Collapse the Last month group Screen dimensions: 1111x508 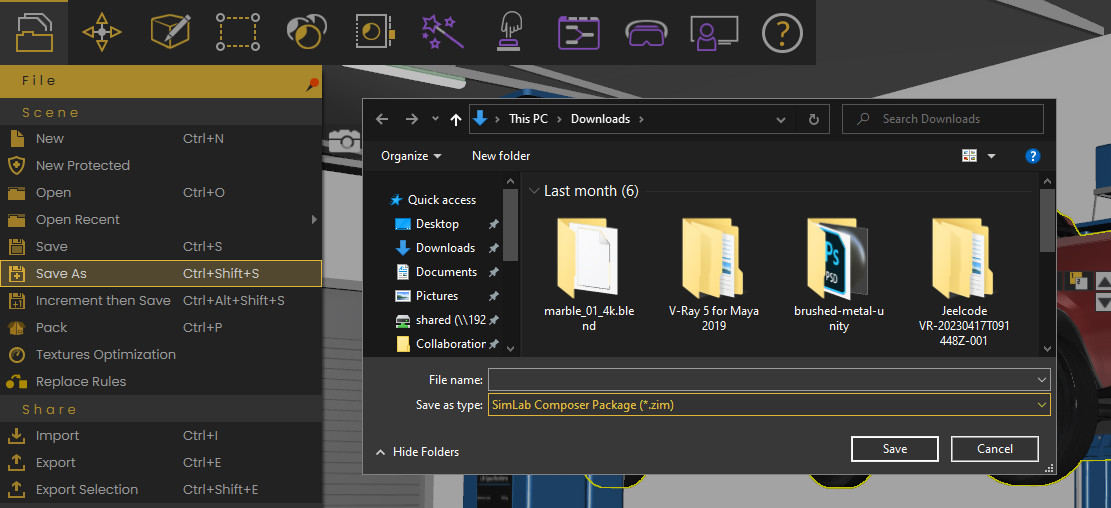[x=534, y=191]
